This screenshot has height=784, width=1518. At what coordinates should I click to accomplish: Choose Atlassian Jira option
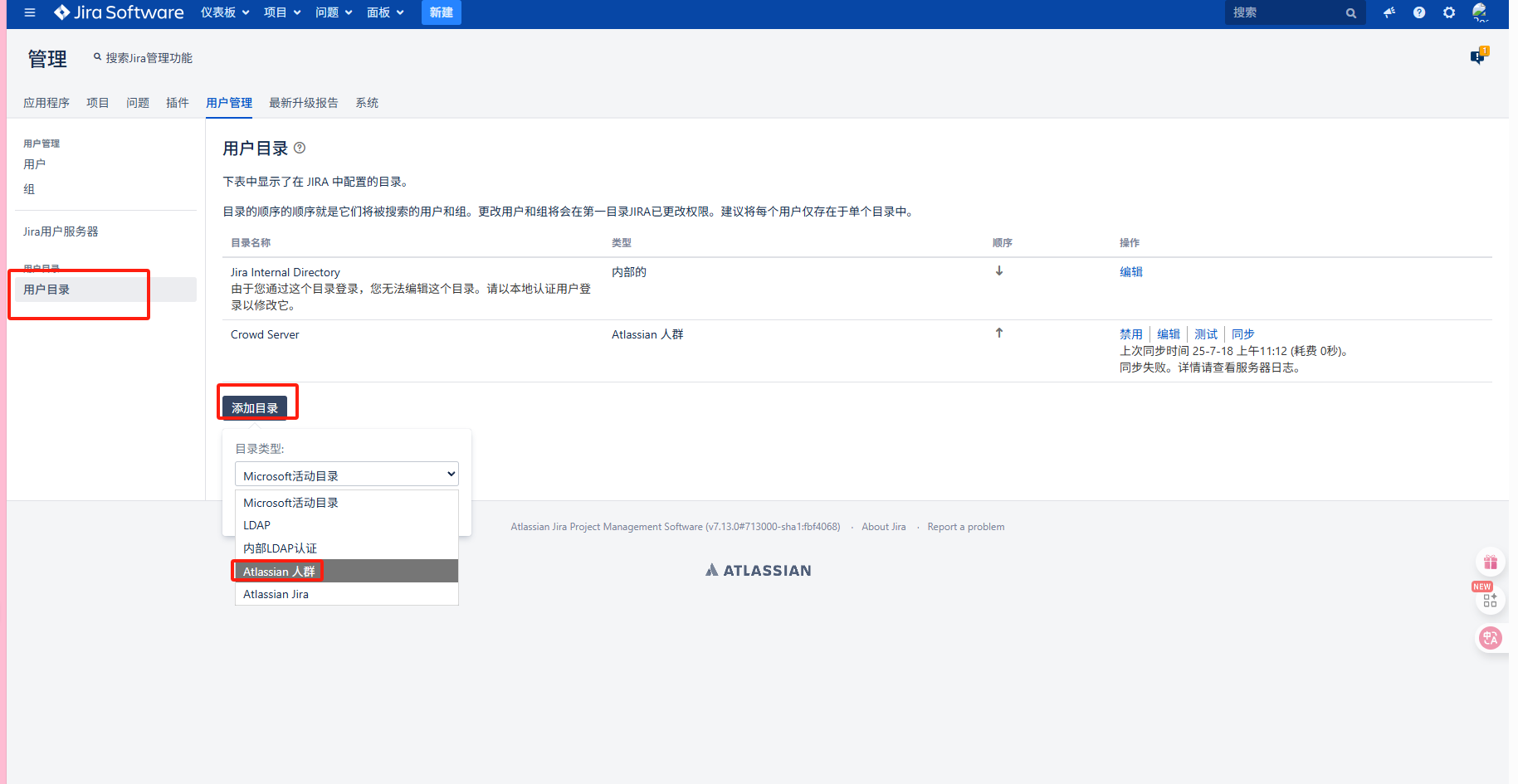pyautogui.click(x=347, y=594)
